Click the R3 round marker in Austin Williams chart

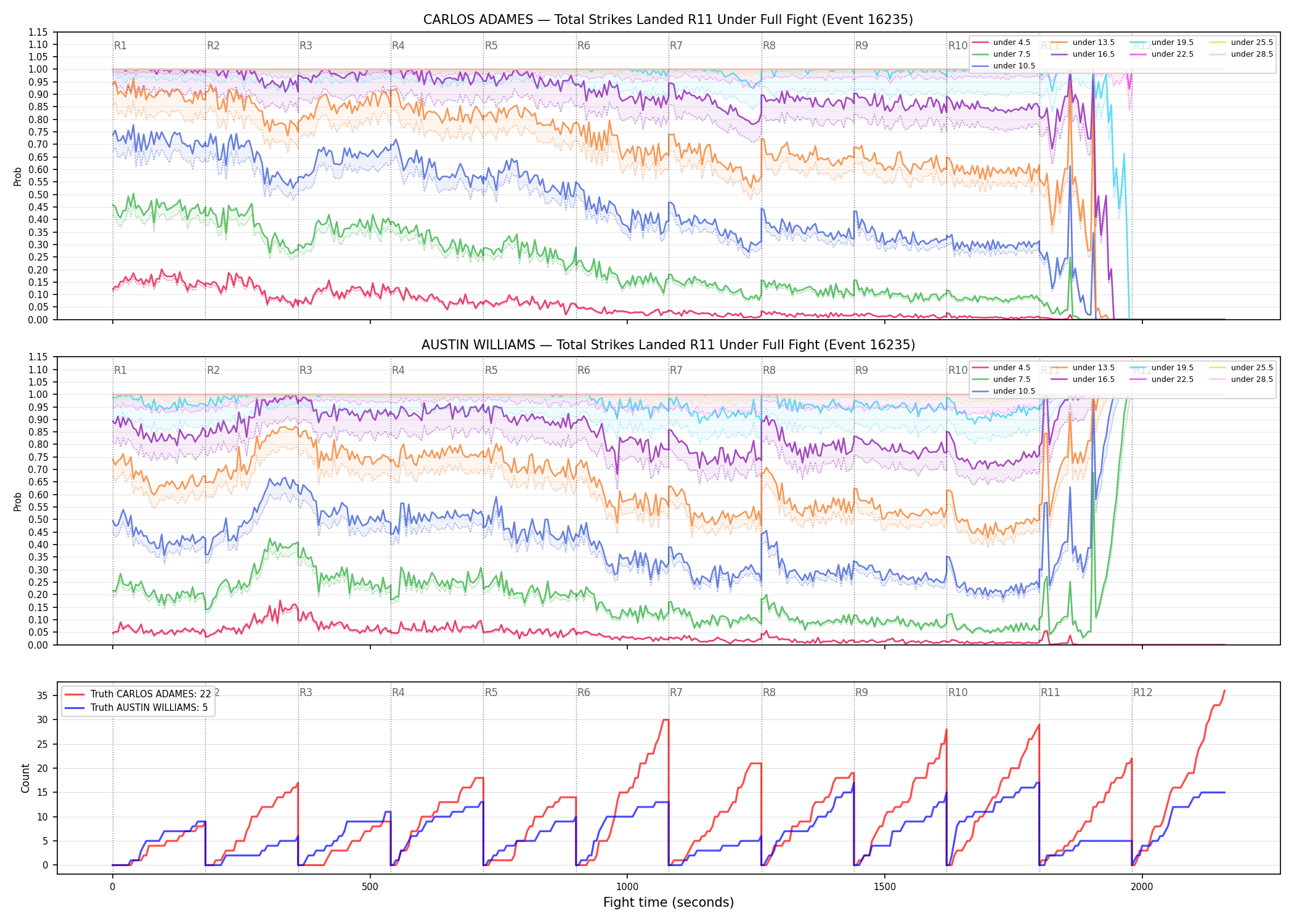click(x=306, y=370)
